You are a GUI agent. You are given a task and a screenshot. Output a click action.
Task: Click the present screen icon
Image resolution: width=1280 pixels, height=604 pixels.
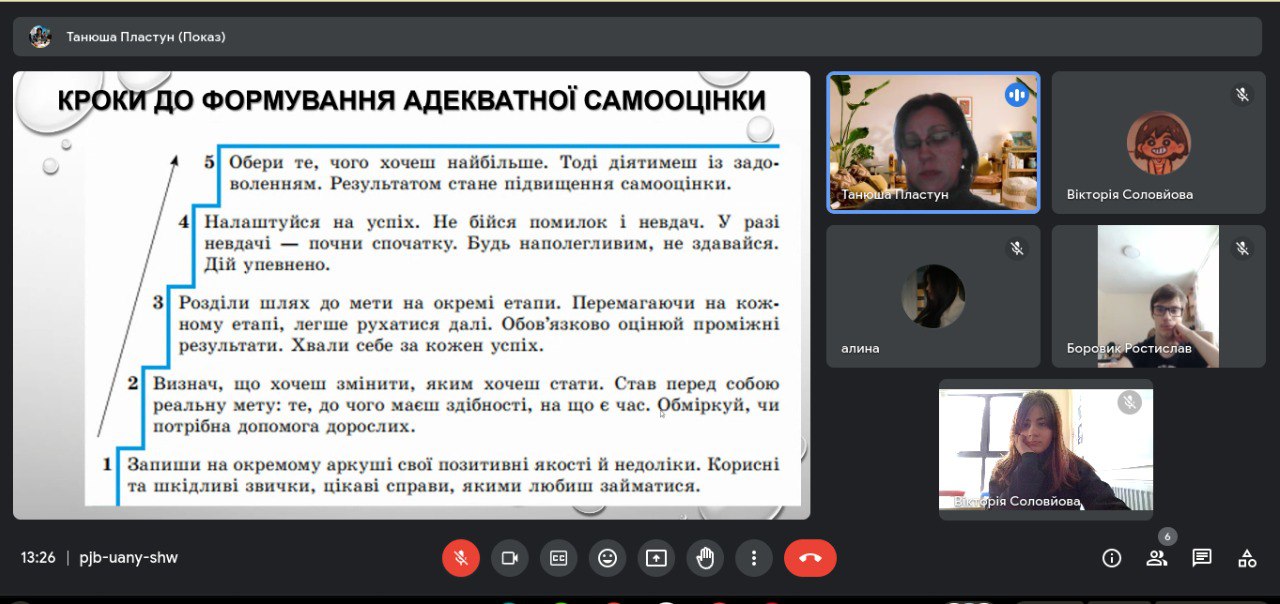656,558
